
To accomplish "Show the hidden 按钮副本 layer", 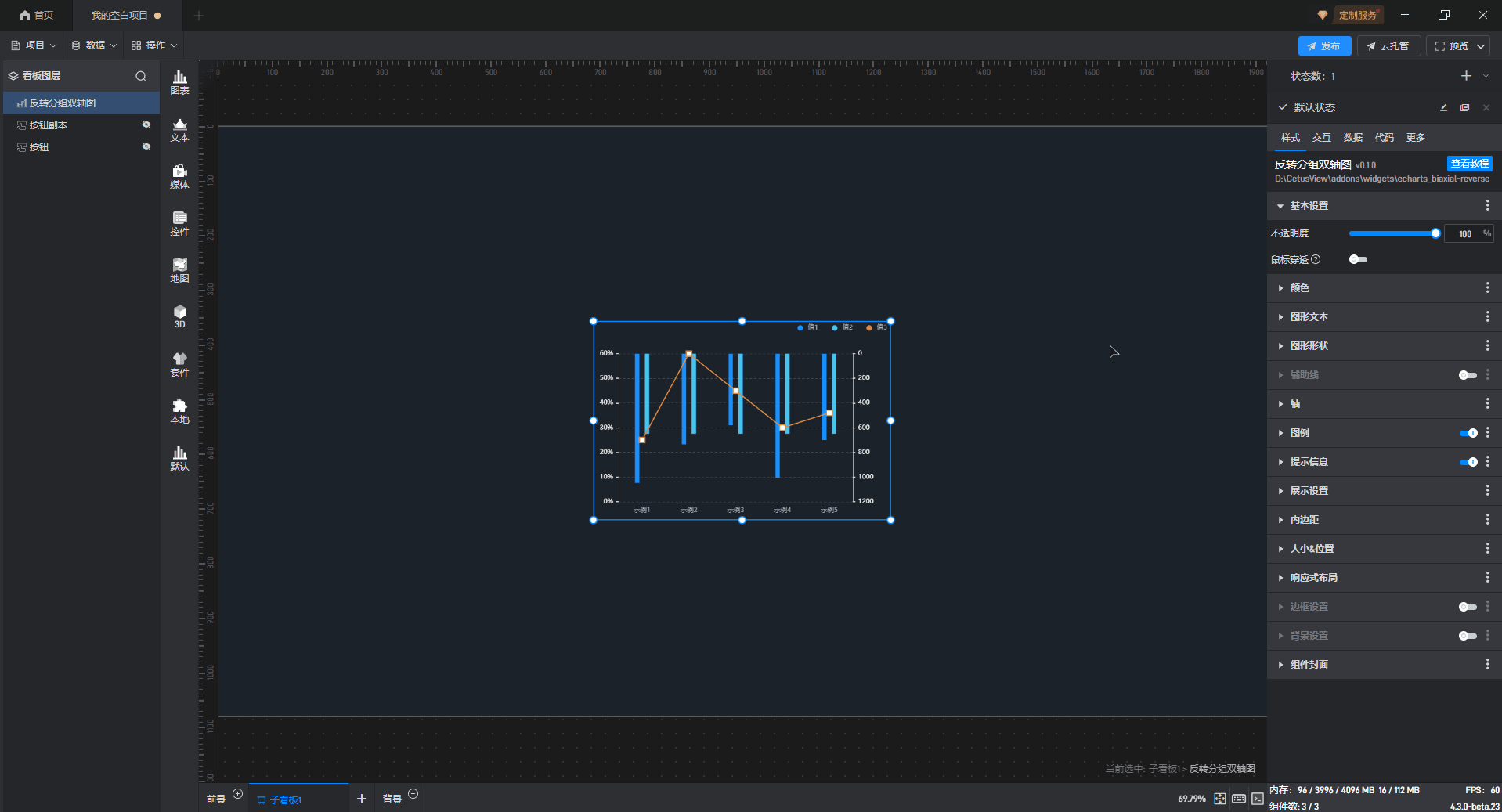I will (146, 125).
